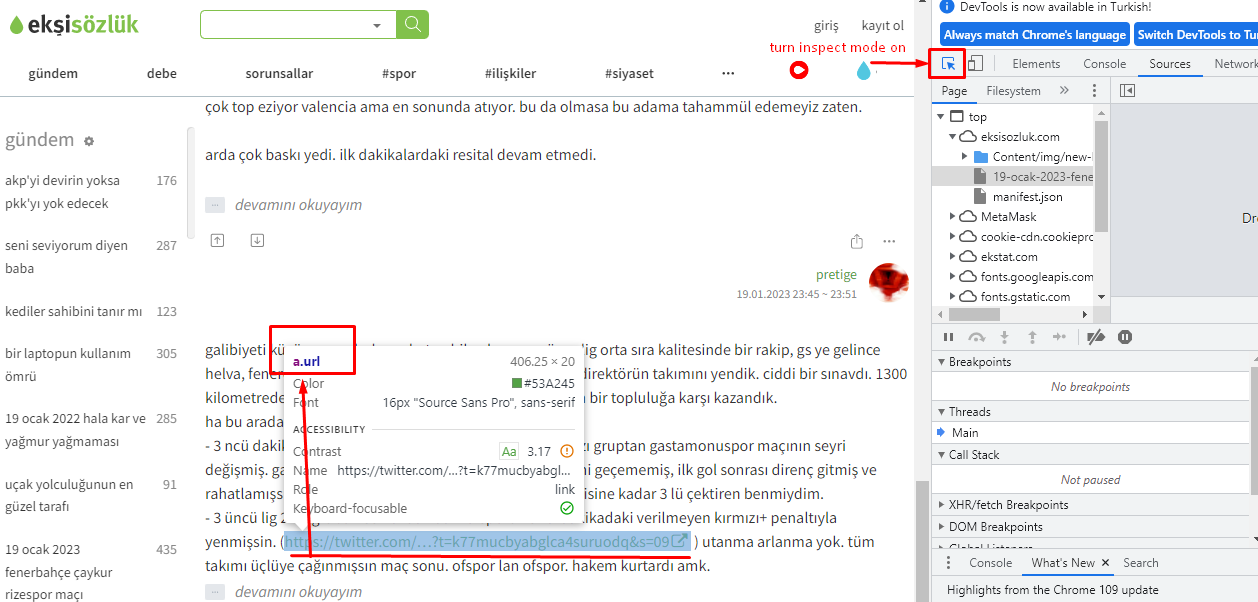
Task: Upvote the entry with the up arrow
Action: tap(217, 241)
